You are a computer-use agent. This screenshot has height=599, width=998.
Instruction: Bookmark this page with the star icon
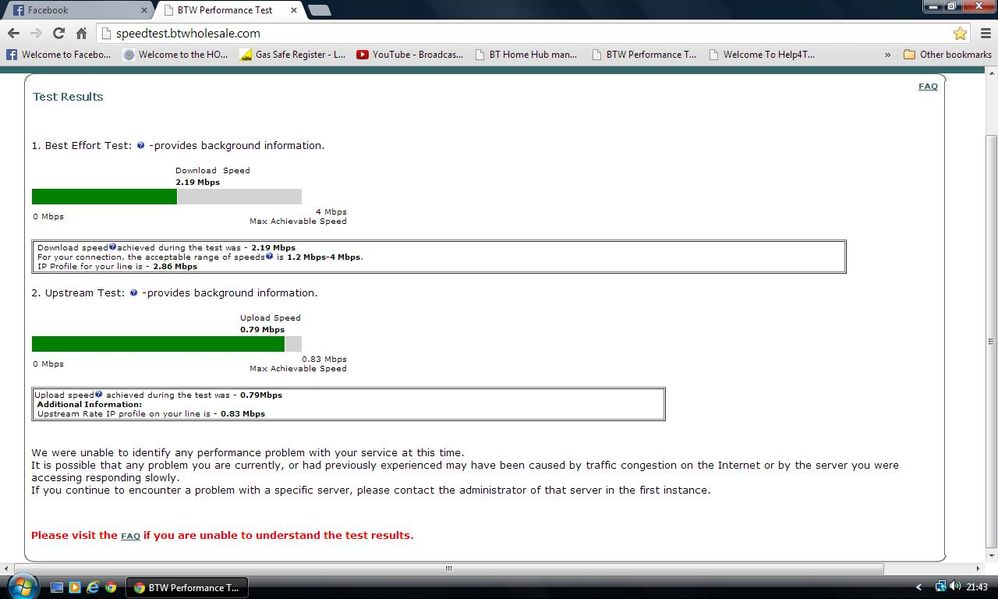[960, 33]
